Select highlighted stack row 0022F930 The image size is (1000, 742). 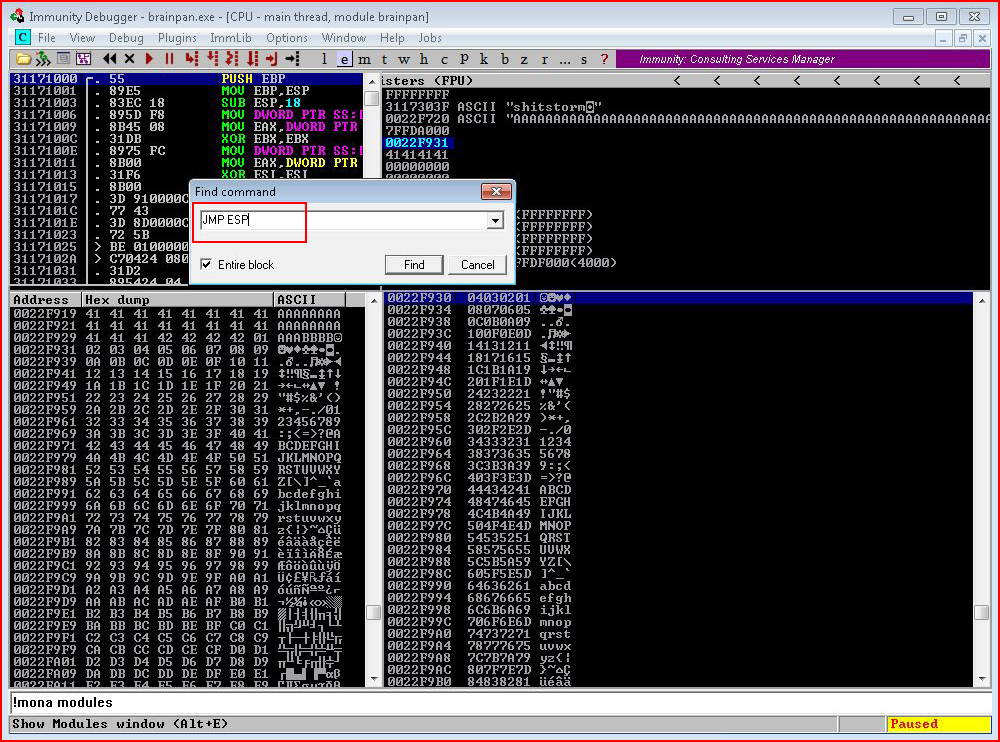click(x=679, y=298)
